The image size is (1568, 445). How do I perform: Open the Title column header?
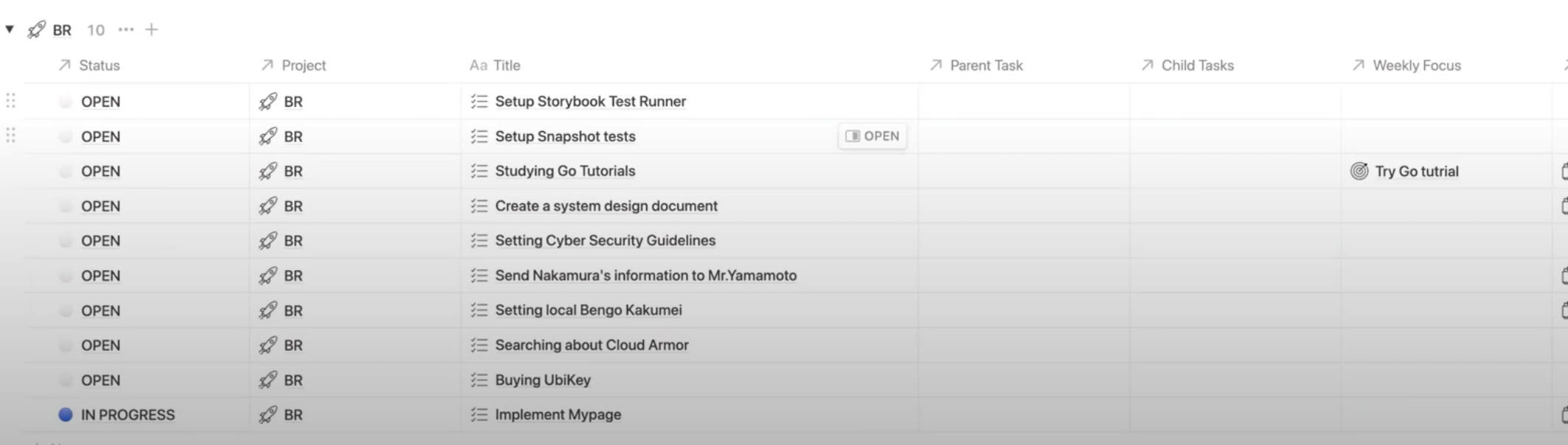click(x=495, y=66)
